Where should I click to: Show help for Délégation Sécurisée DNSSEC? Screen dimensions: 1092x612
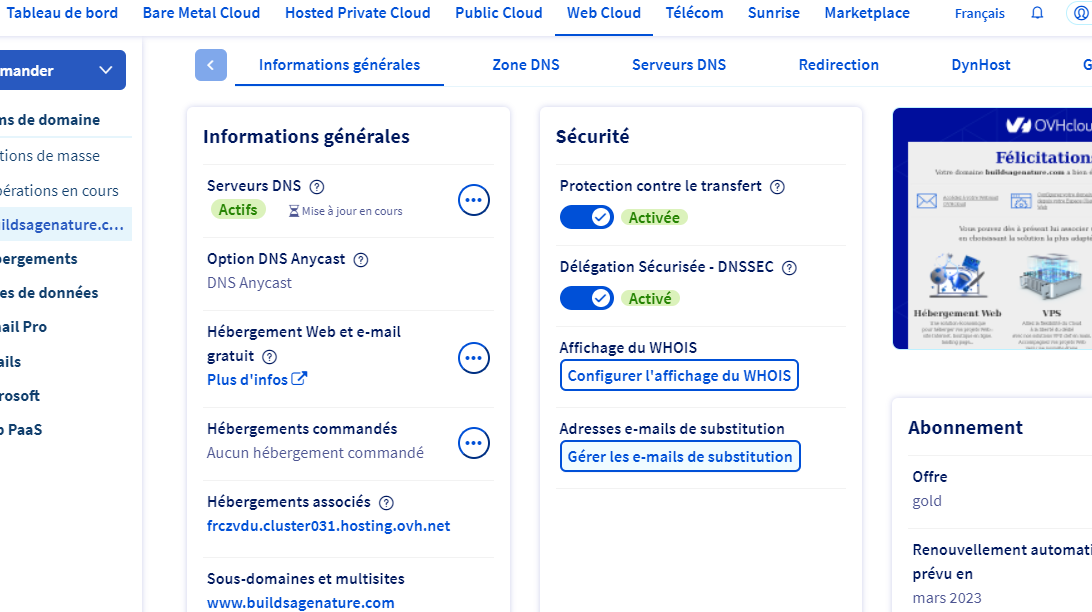(789, 268)
